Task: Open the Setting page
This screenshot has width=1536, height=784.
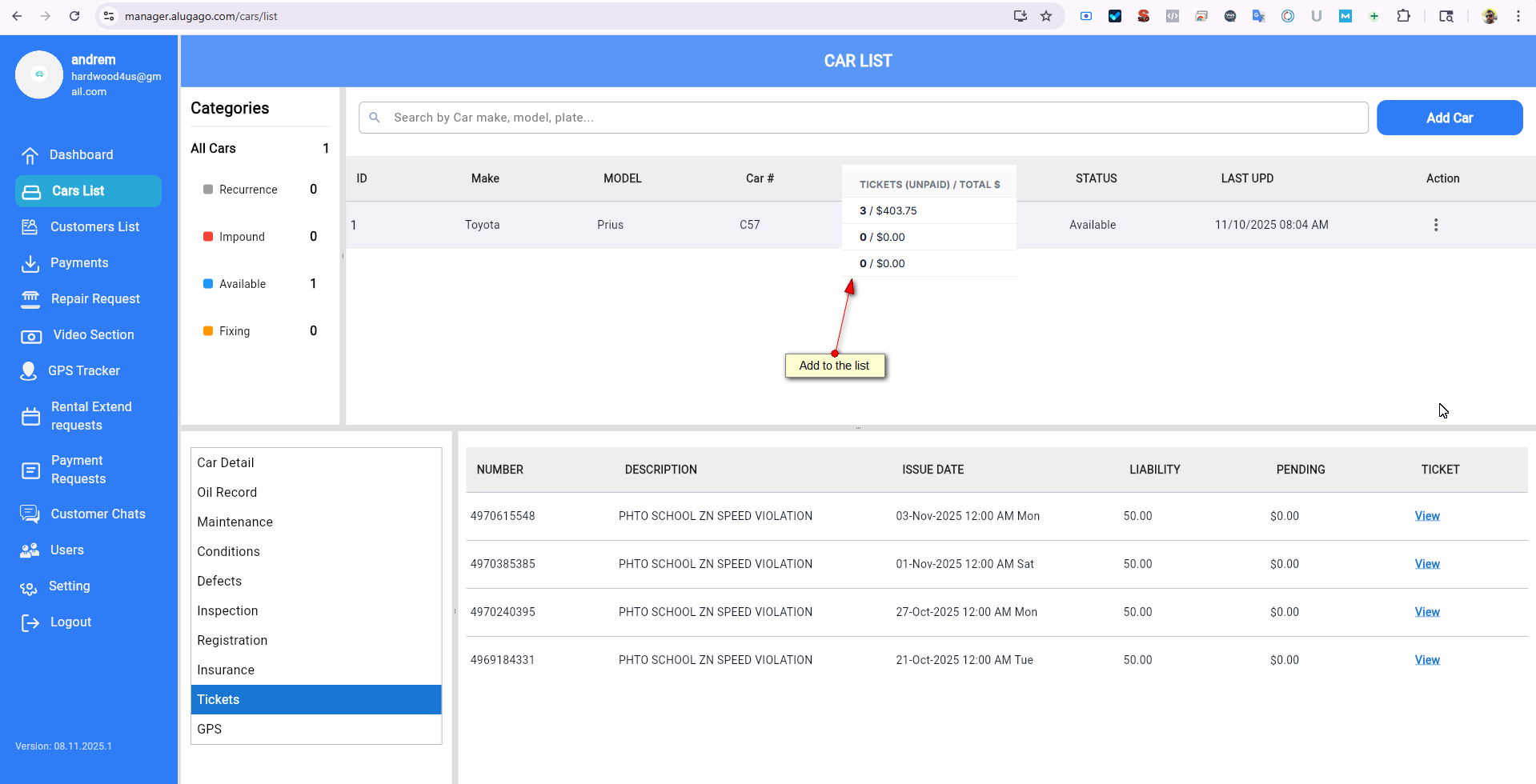Action: pos(70,586)
